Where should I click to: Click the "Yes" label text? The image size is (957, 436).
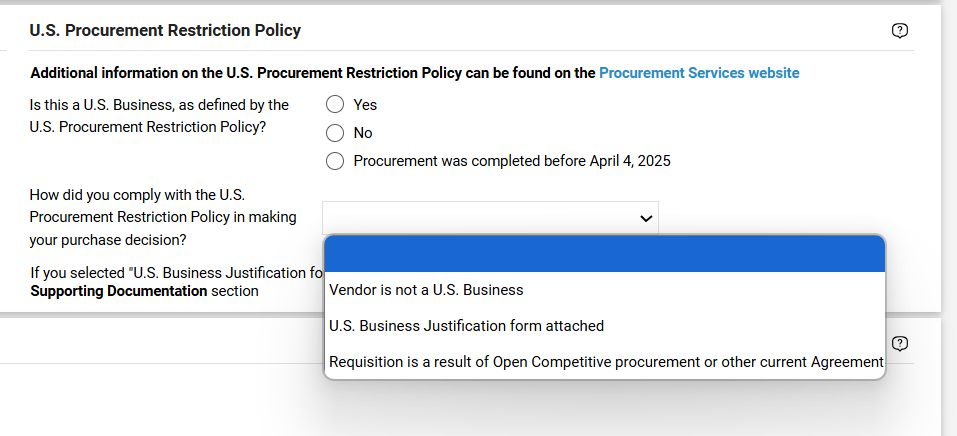[x=365, y=104]
